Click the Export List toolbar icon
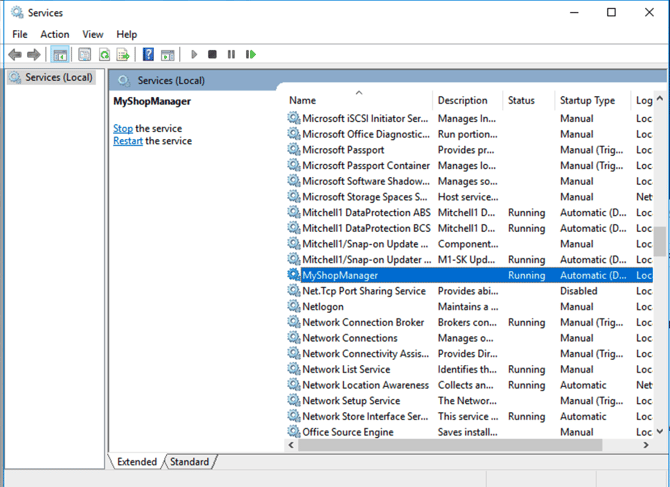The width and height of the screenshot is (670, 487). [123, 54]
